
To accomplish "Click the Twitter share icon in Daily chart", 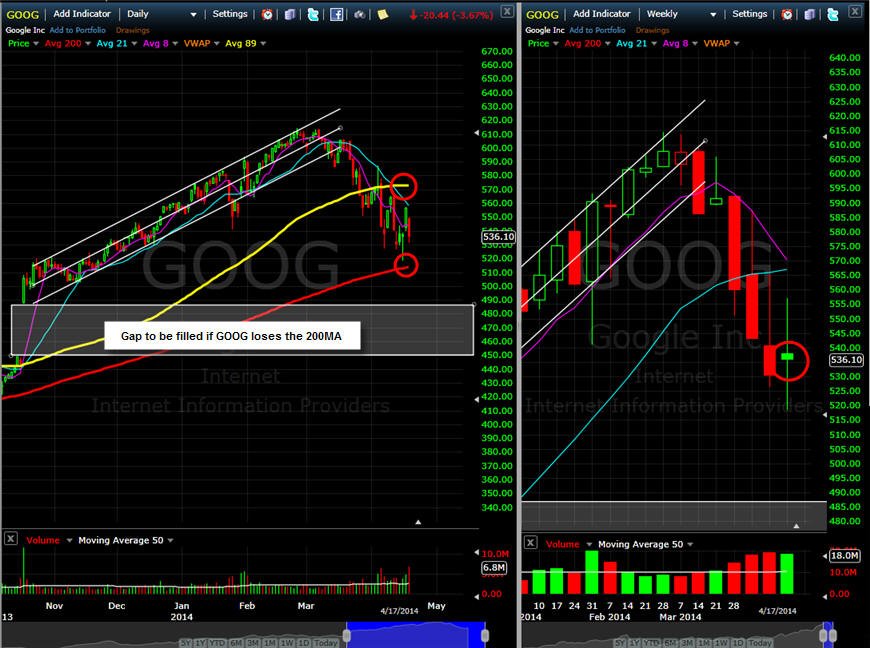I will click(313, 14).
